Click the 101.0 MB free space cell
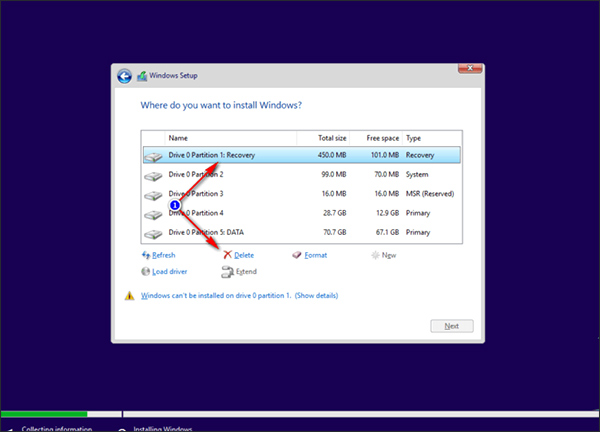 (385, 155)
